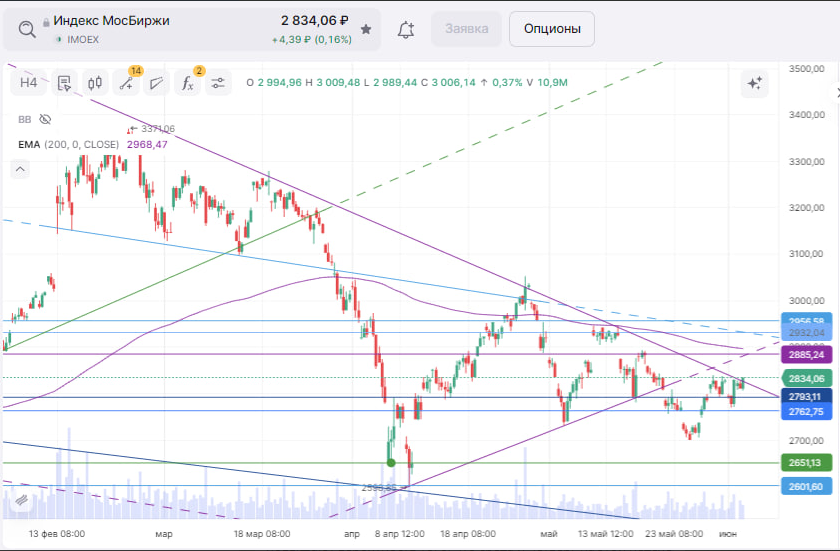Collapse the indicators legend chevron
This screenshot has width=840, height=551.
19,170
